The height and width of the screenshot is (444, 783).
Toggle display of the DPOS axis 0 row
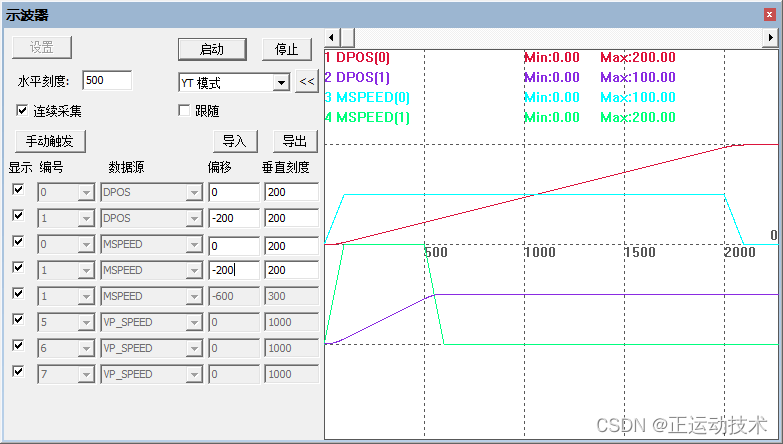(18, 189)
